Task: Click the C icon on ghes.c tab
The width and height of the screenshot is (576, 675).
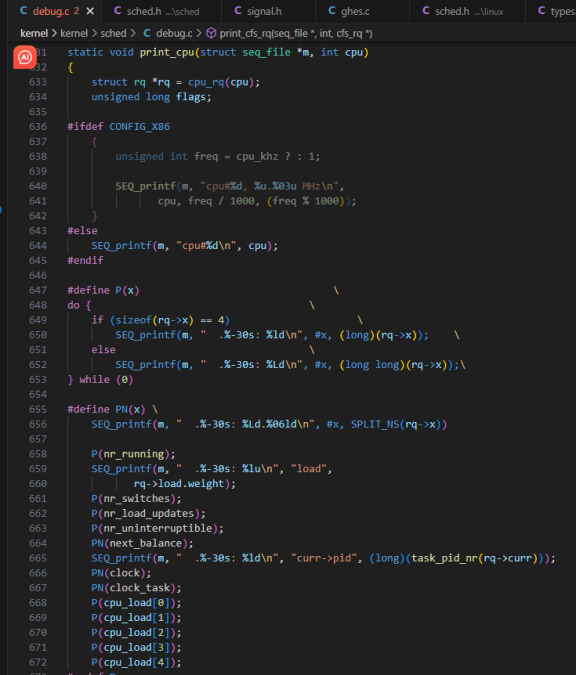Action: click(332, 11)
